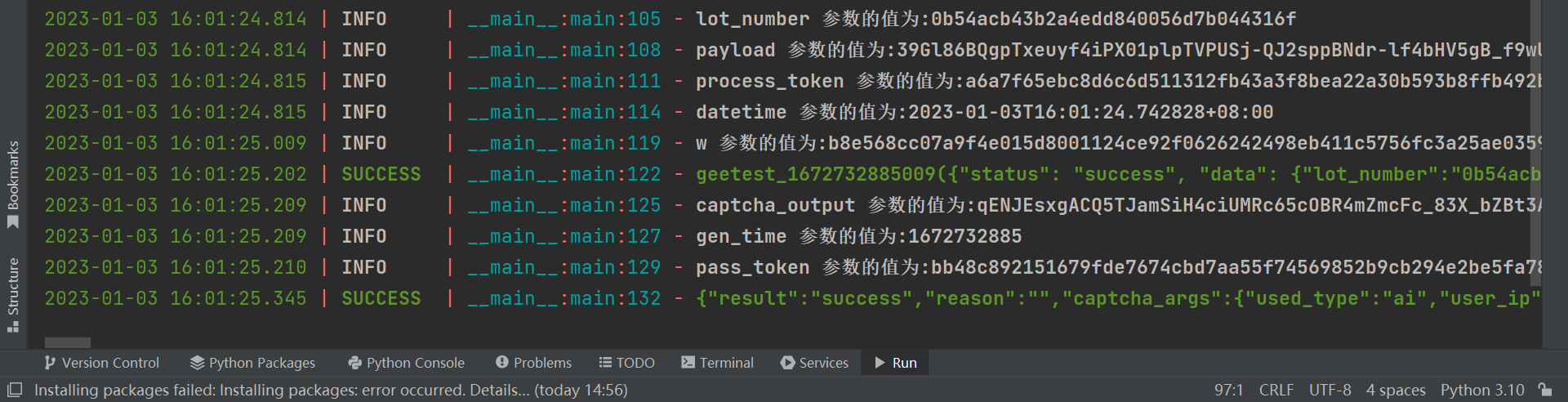The image size is (1568, 402).
Task: Switch to the Terminal tool window
Action: click(x=717, y=363)
